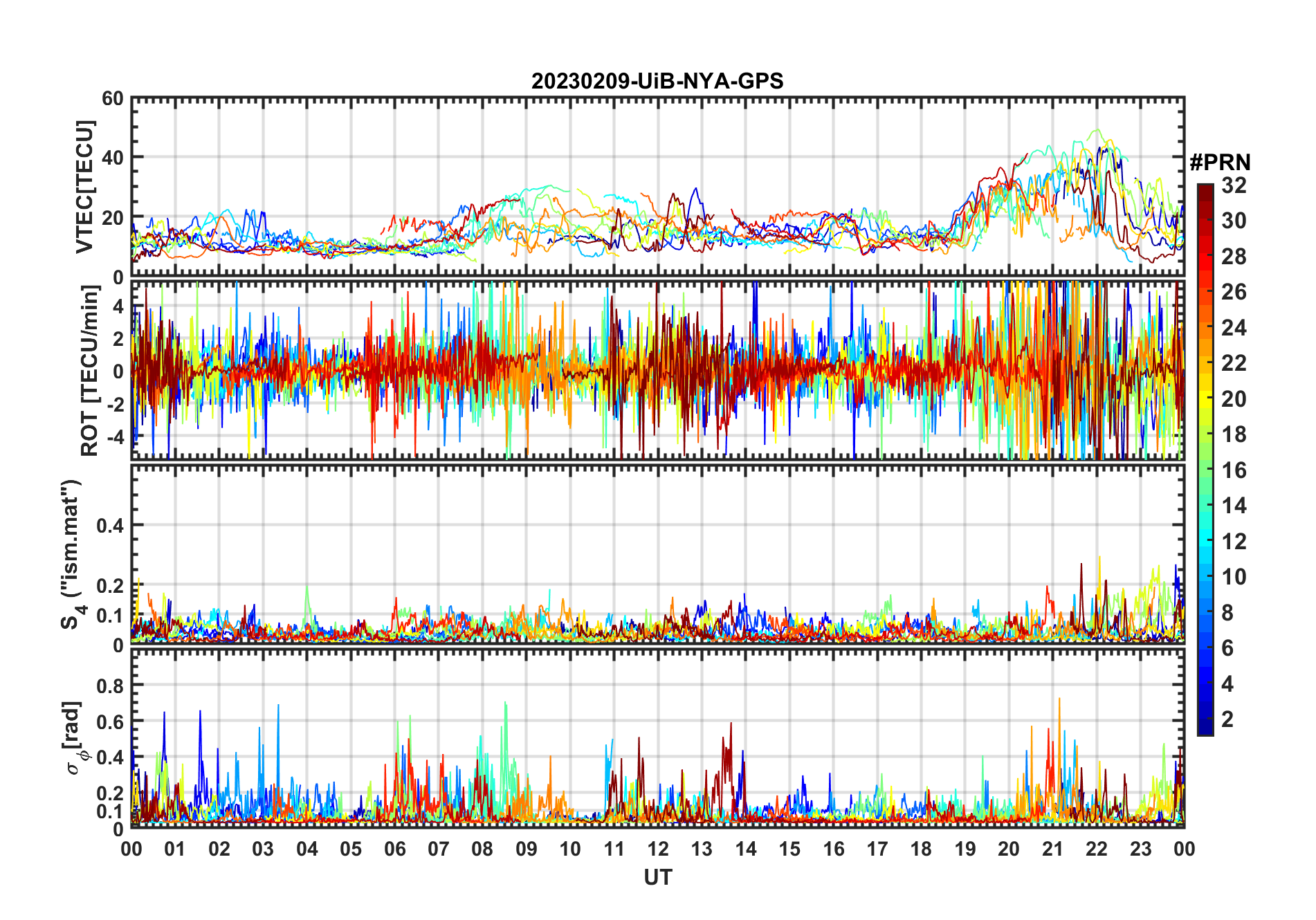
Task: Click the colorbar label 12
Action: [1234, 541]
